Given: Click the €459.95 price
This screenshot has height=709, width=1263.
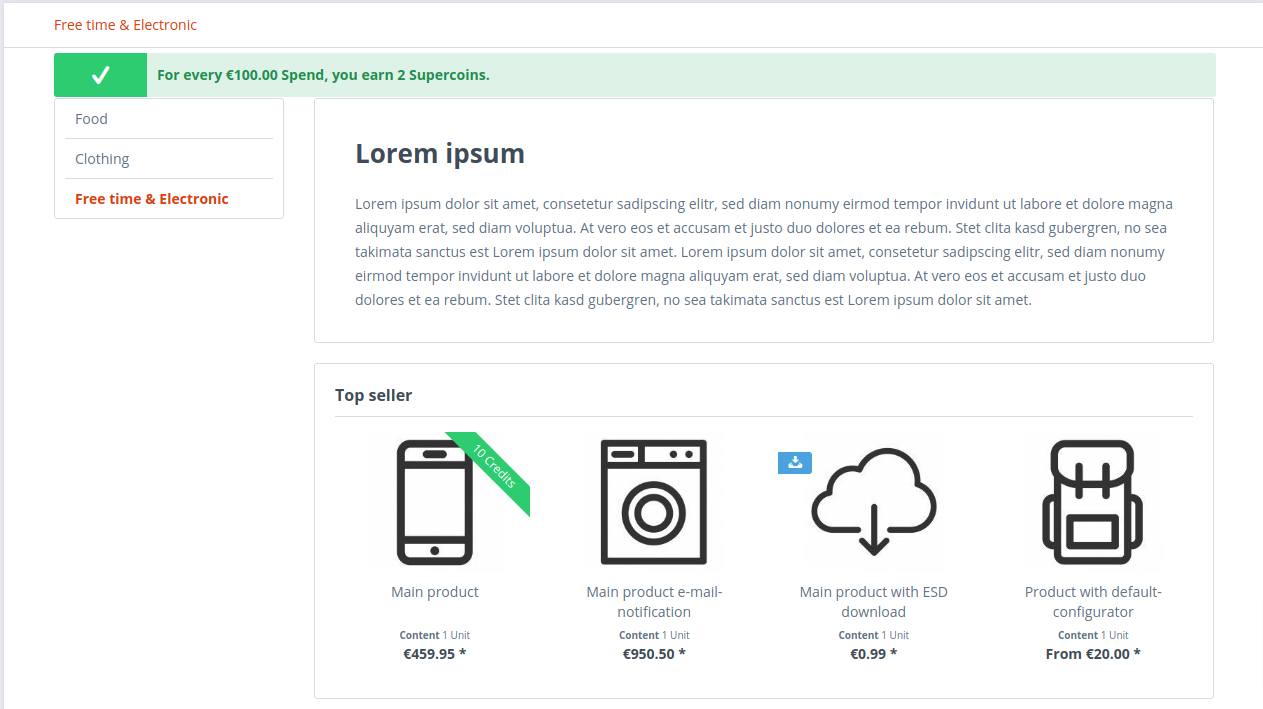Looking at the screenshot, I should pos(435,654).
